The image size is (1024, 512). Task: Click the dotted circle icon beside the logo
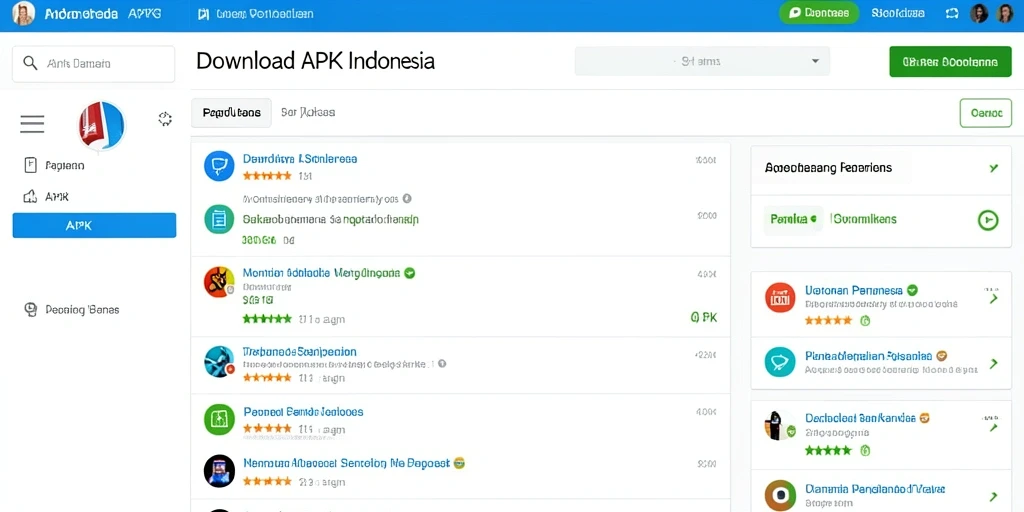point(165,118)
